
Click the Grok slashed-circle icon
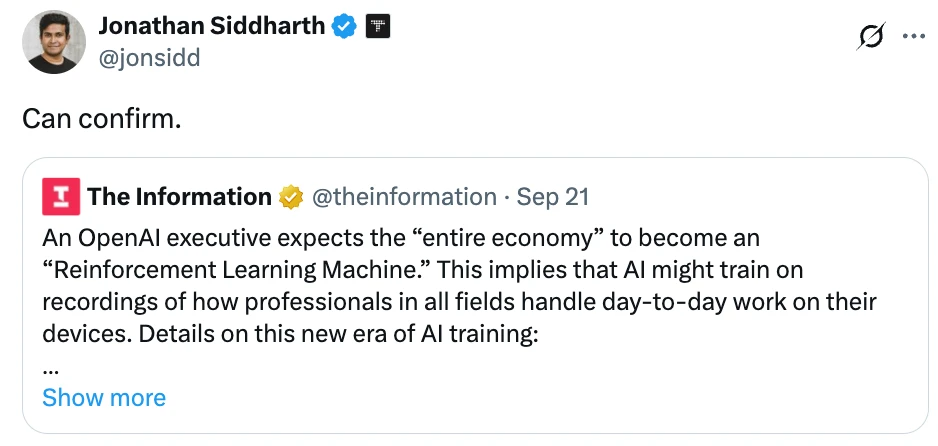point(870,36)
